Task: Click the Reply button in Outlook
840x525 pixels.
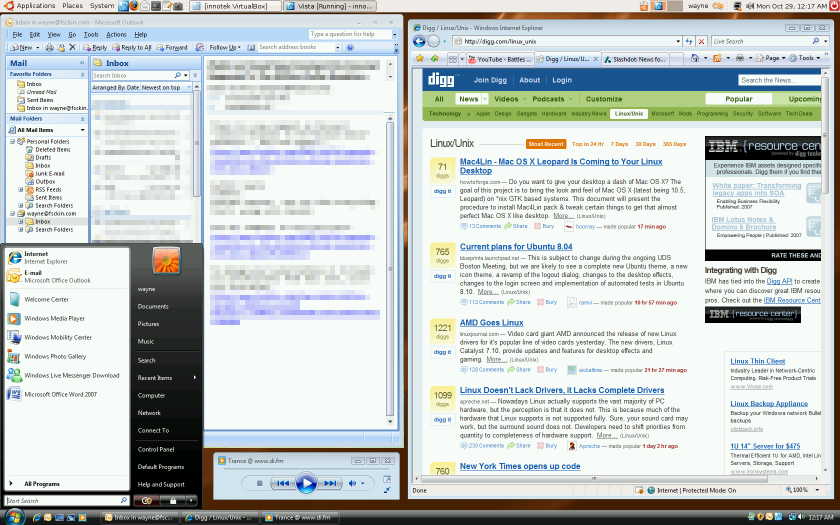Action: coord(95,47)
